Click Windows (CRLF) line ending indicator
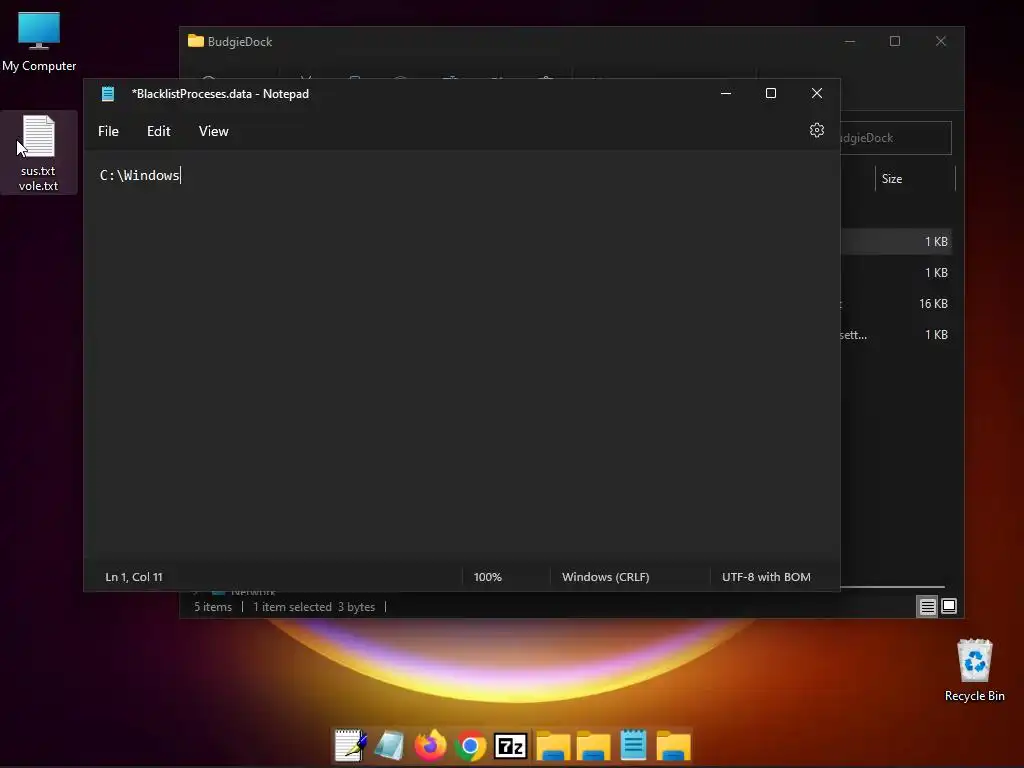 (605, 577)
